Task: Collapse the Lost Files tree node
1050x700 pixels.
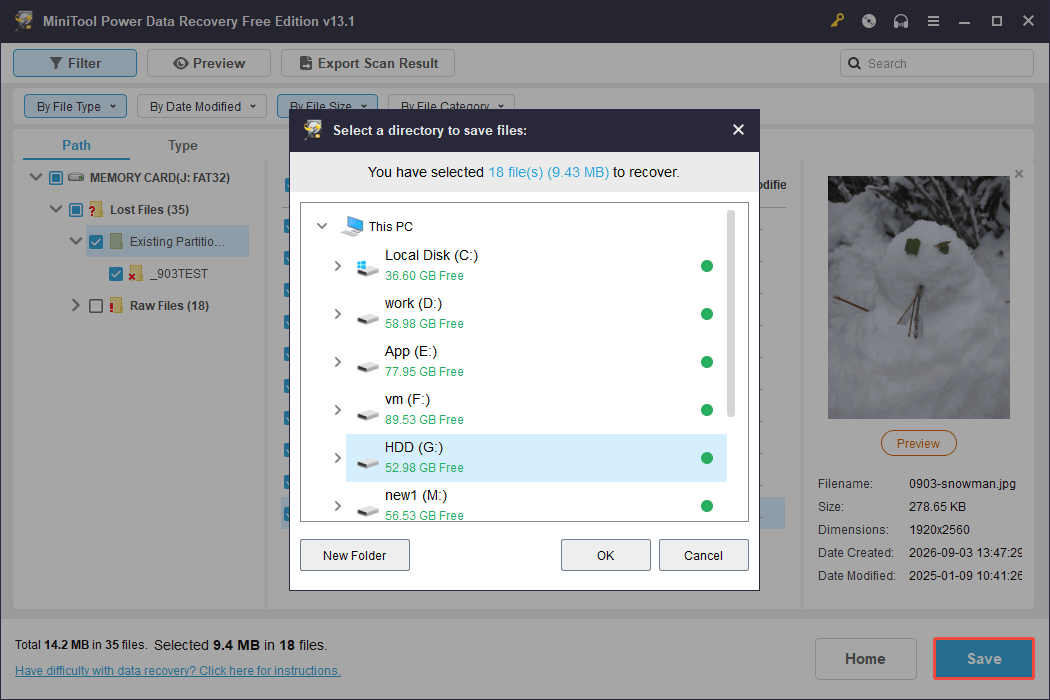Action: click(56, 209)
